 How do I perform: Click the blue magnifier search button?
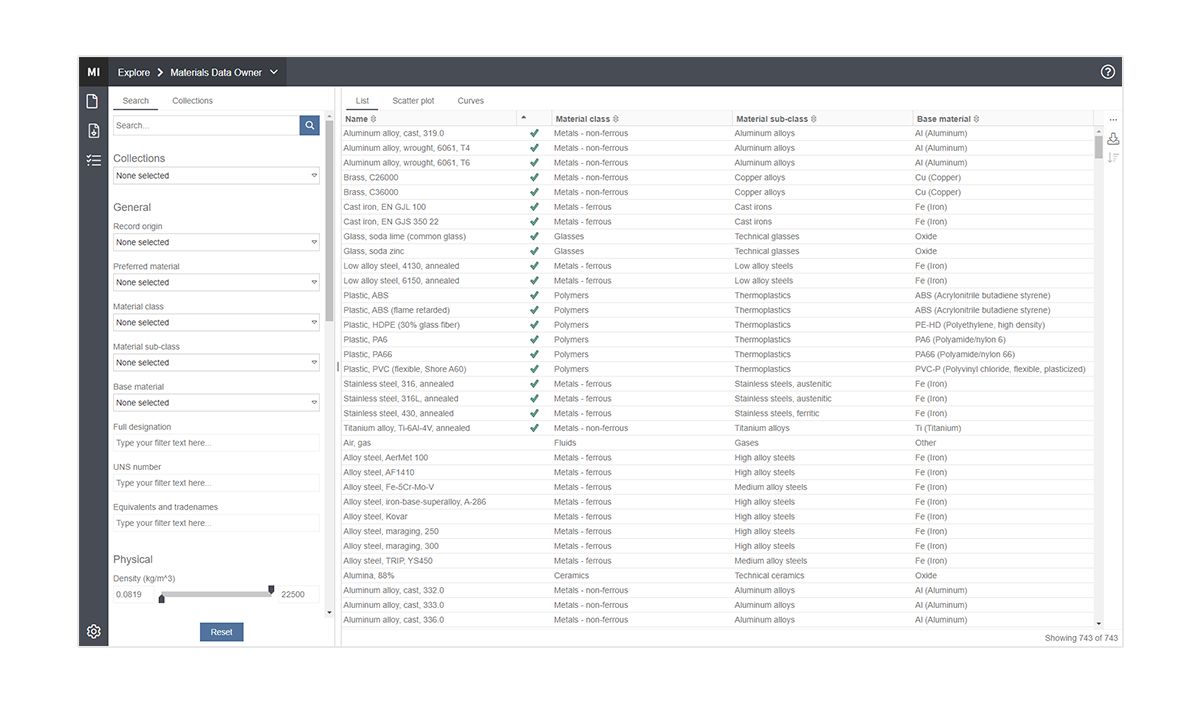tap(310, 125)
